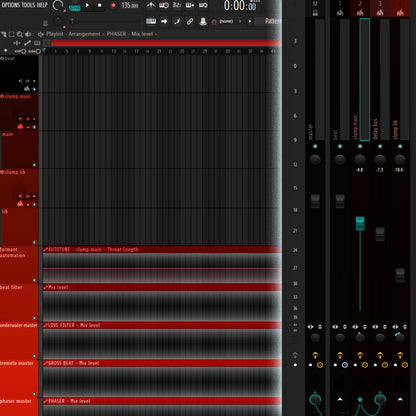Select the playlist zoom magnifier tool
Screen dimensions: 416x416
(20, 34)
